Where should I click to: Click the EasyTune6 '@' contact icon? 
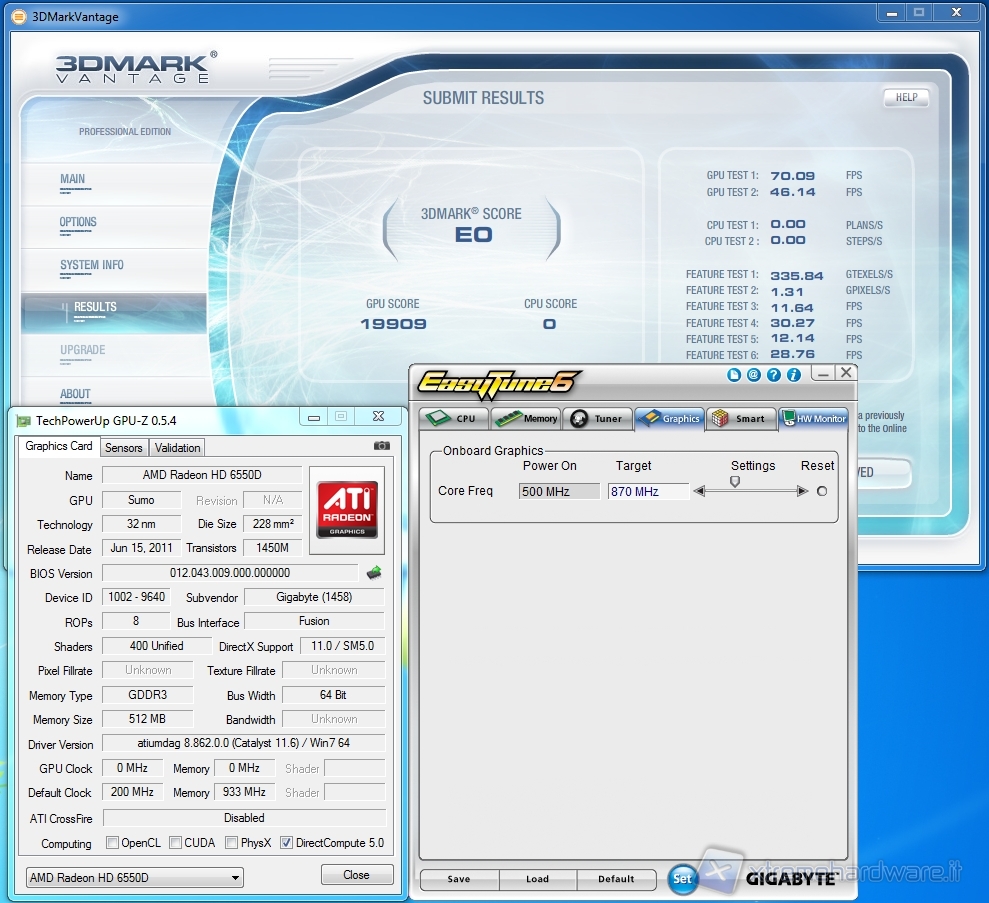pos(753,375)
